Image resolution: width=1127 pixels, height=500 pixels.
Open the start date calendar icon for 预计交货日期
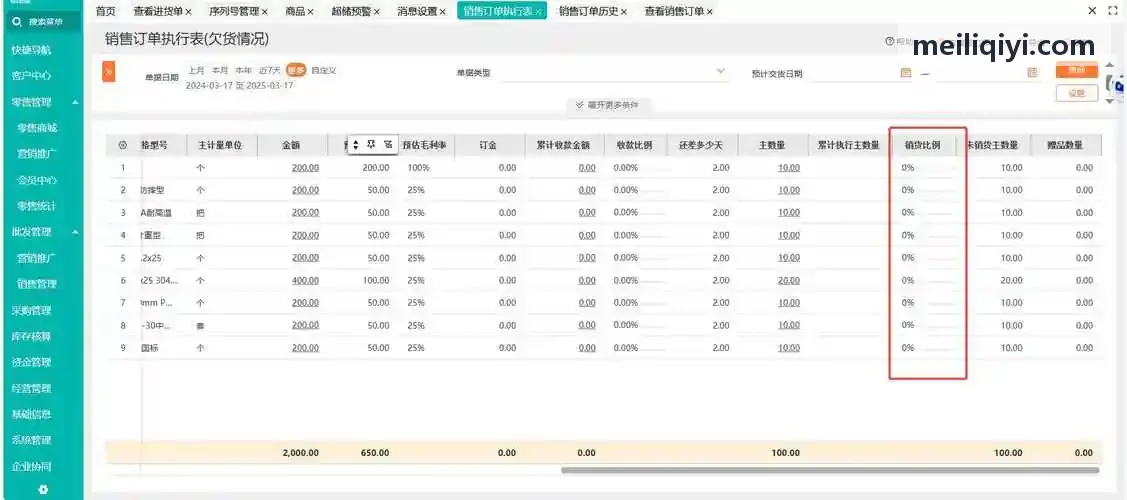click(906, 73)
